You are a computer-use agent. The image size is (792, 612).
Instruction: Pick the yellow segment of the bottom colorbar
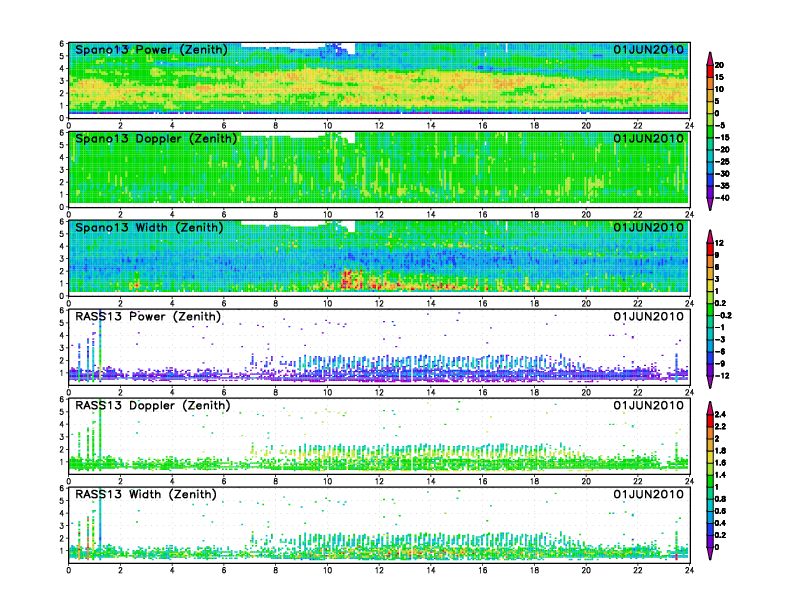710,456
